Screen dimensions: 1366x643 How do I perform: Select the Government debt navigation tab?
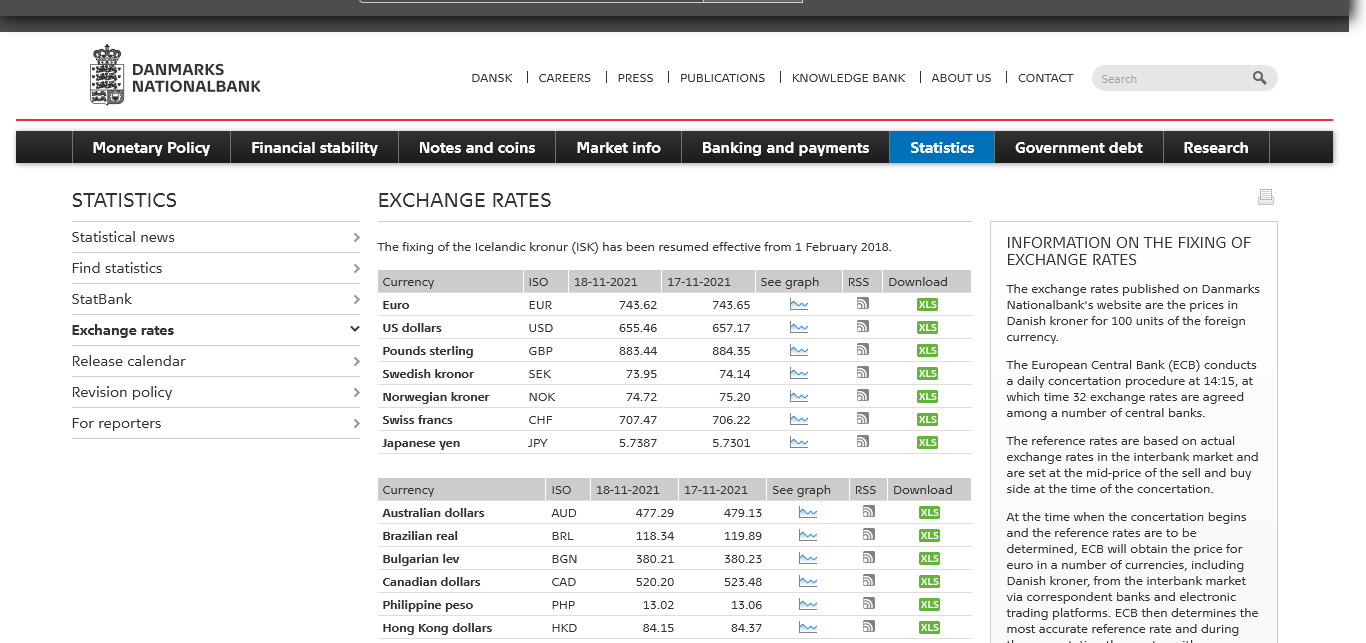click(1078, 148)
